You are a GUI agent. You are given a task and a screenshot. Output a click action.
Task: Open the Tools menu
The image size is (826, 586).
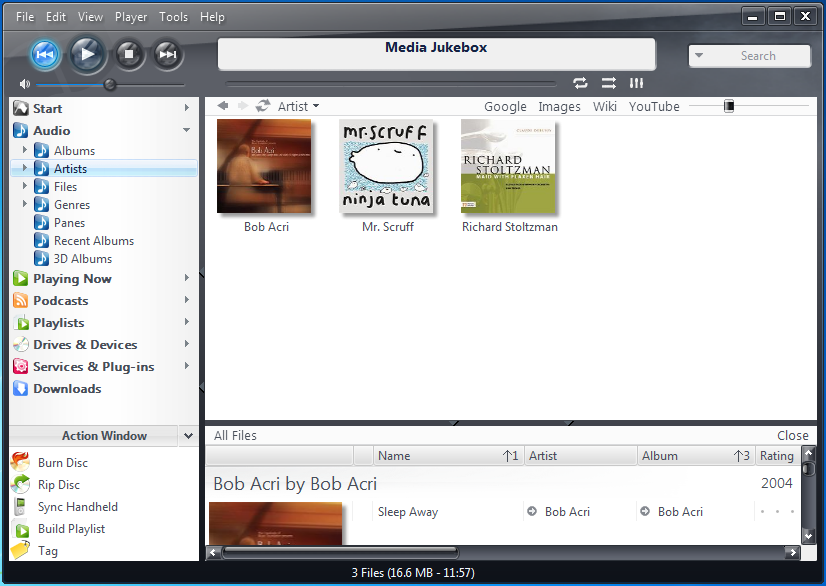pos(173,16)
